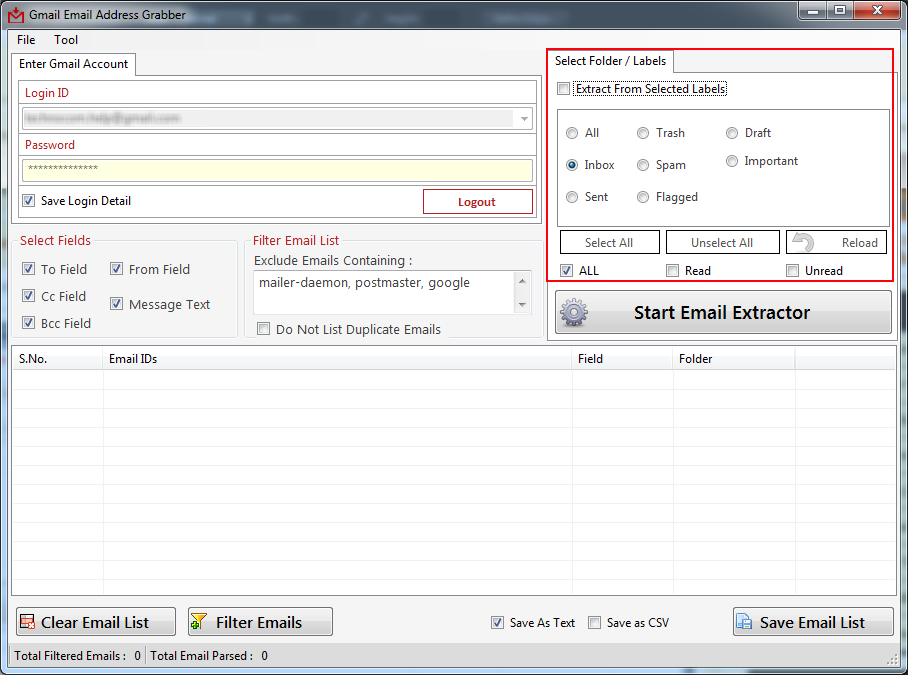This screenshot has width=908, height=675.
Task: Click the Save Email List document icon
Action: pyautogui.click(x=744, y=622)
